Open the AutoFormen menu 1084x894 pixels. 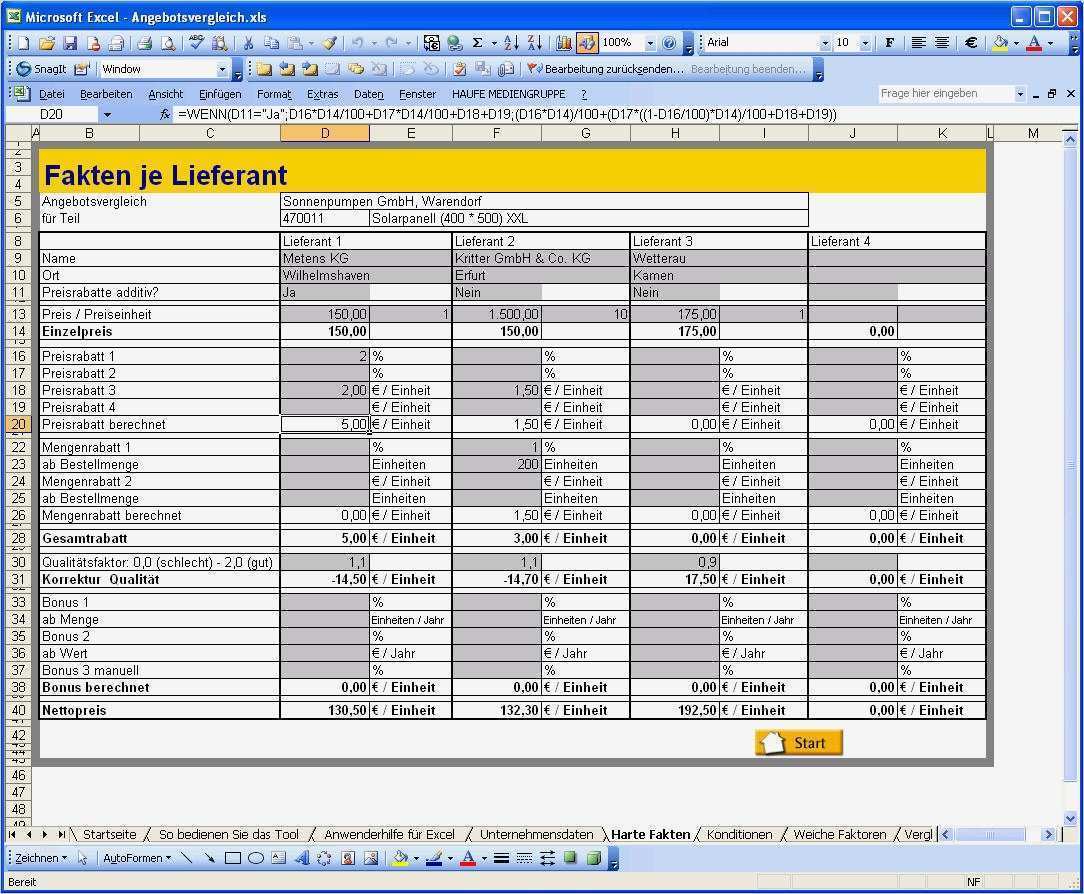click(x=137, y=858)
